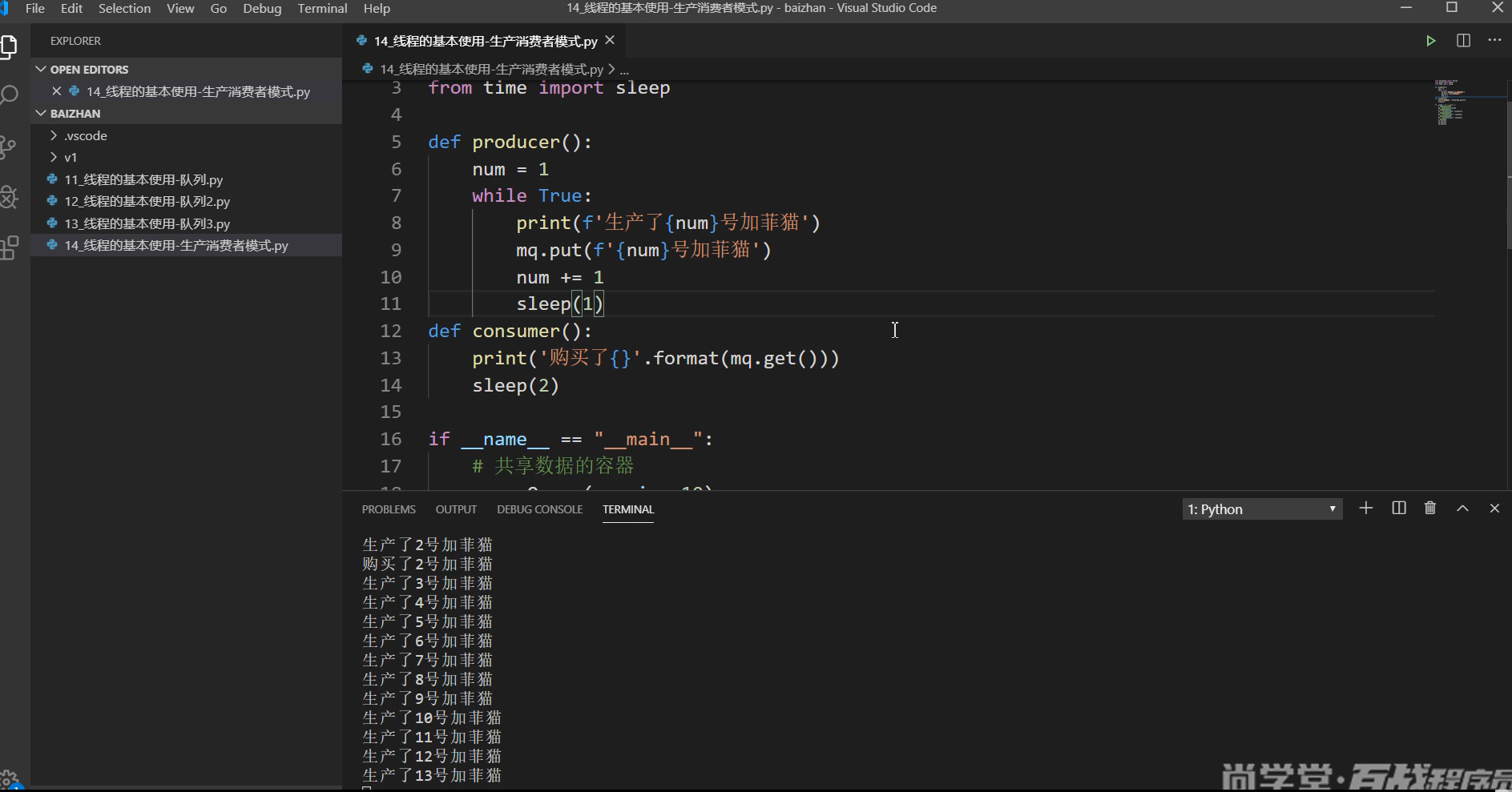The image size is (1512, 792).
Task: Open the Debug activity bar icon
Action: tap(9, 197)
